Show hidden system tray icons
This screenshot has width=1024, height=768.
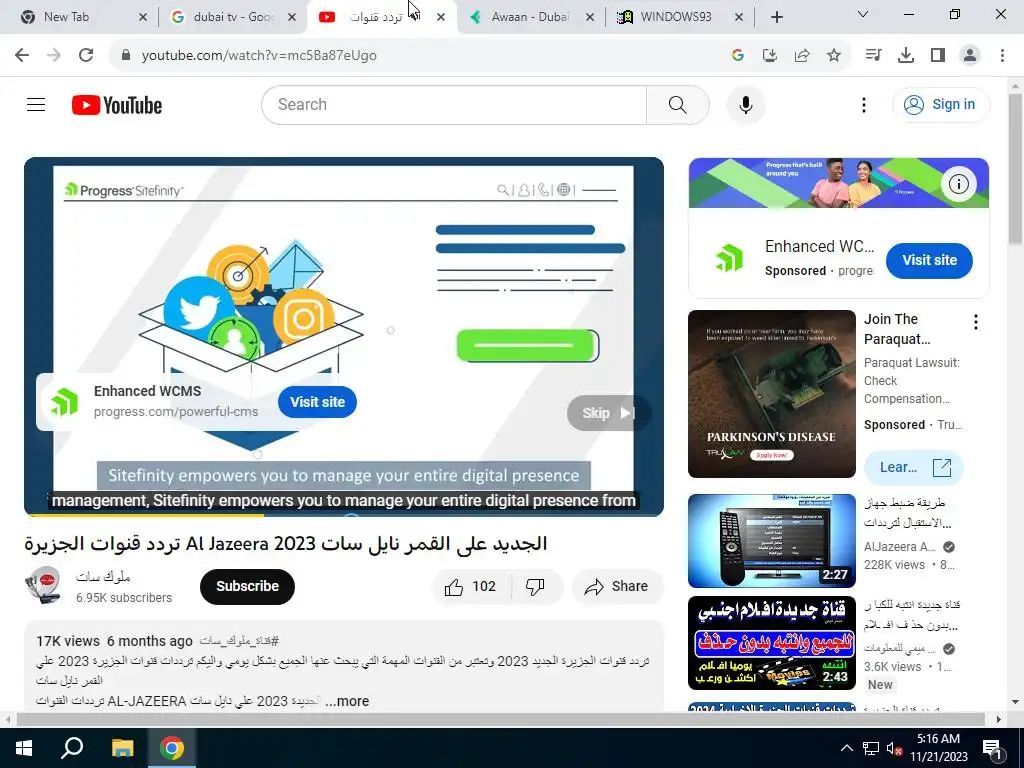[846, 748]
